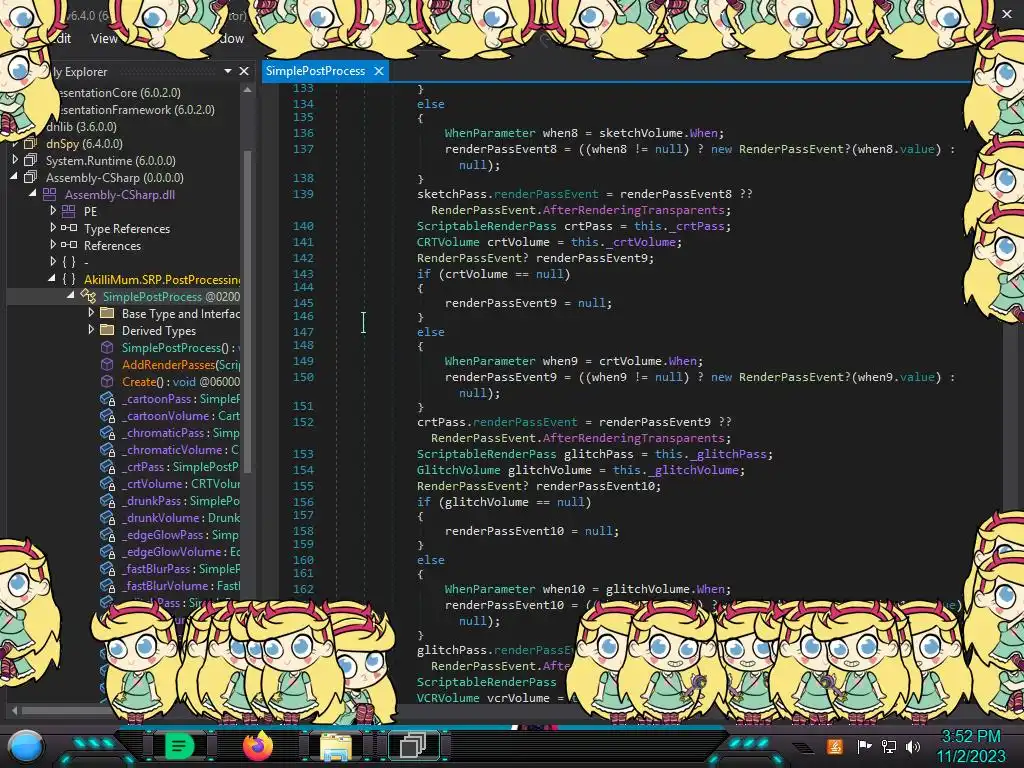Screen dimensions: 1024x768
Task: Collapse the AkilliMum.SRP.PostProcessing namespace
Action: (x=52, y=278)
